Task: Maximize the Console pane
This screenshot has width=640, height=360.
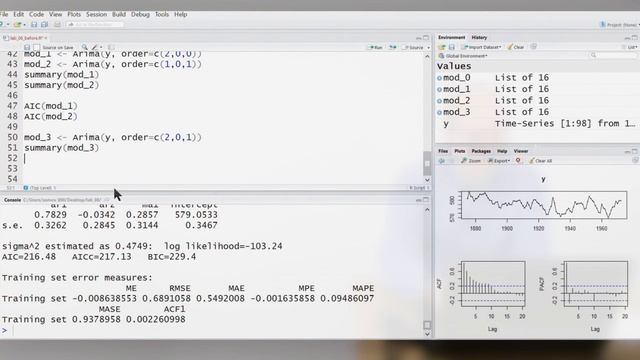Action: [x=426, y=200]
